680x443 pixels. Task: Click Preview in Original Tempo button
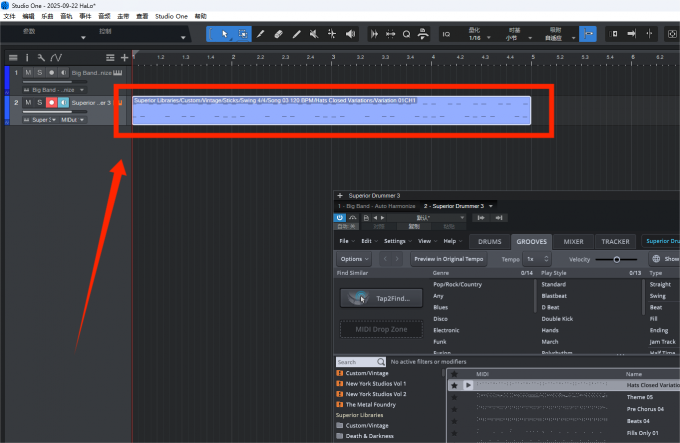pos(448,259)
